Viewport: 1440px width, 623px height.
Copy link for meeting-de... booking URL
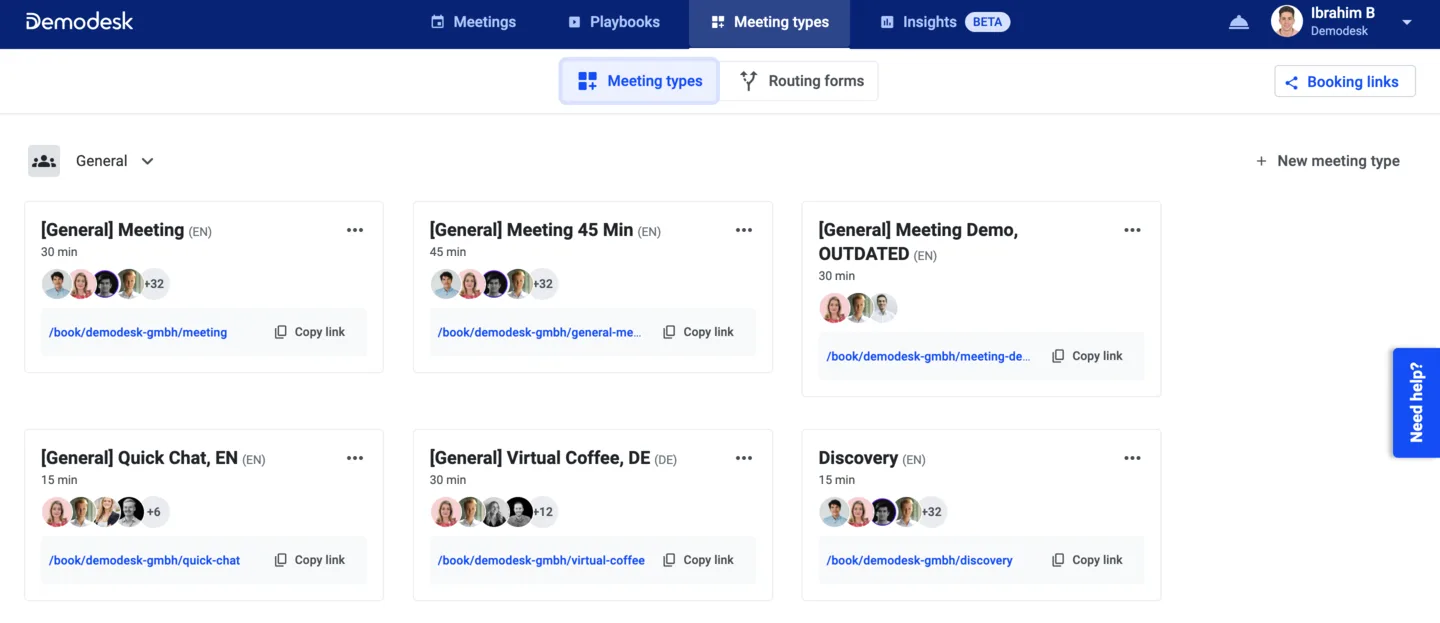1088,356
